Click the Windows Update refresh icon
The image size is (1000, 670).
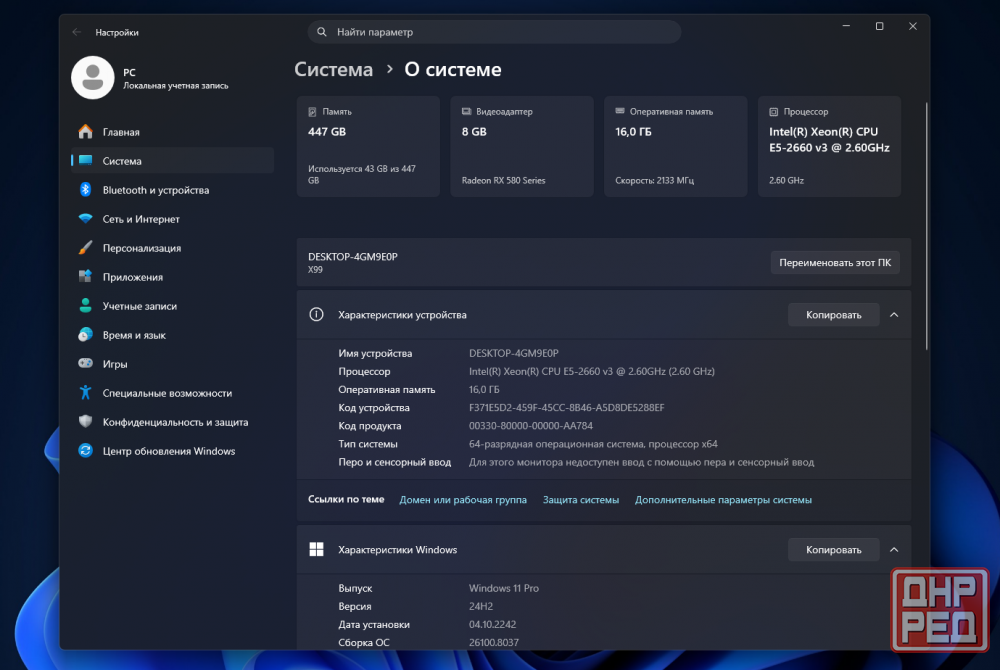click(85, 451)
